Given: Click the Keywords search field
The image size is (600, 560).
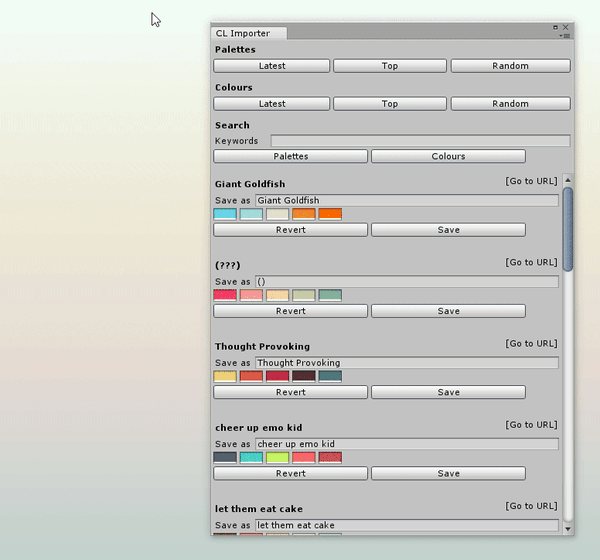Looking at the screenshot, I should (x=420, y=141).
